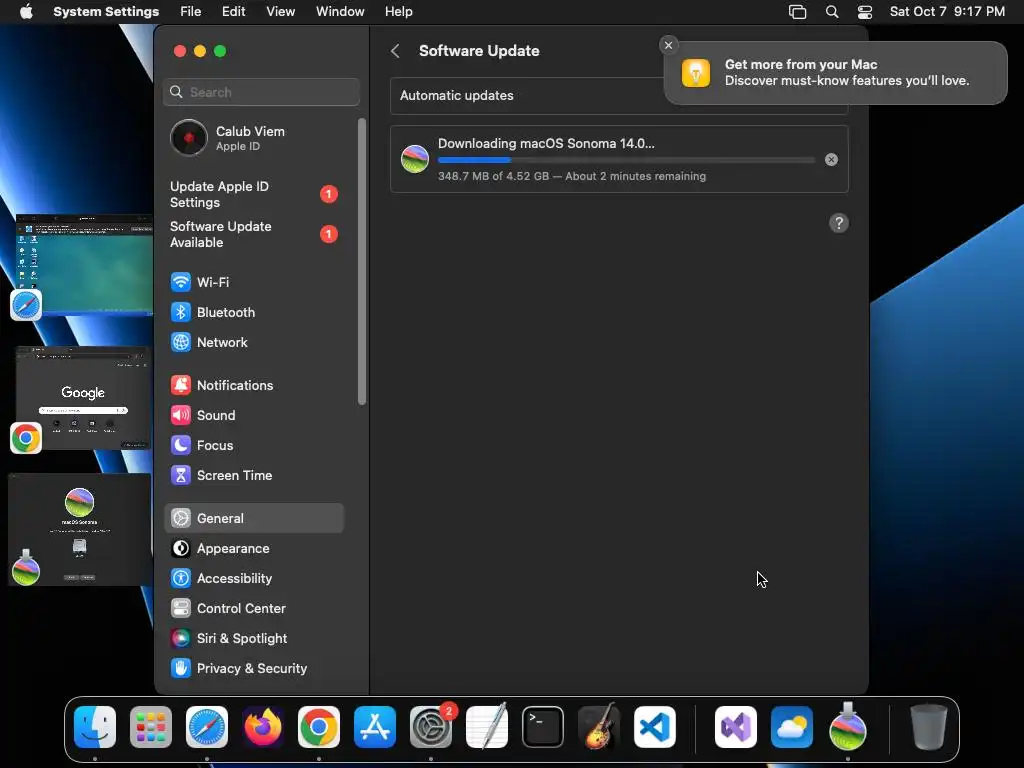1024x768 pixels.
Task: Open Weather app from the Dock
Action: [x=792, y=727]
